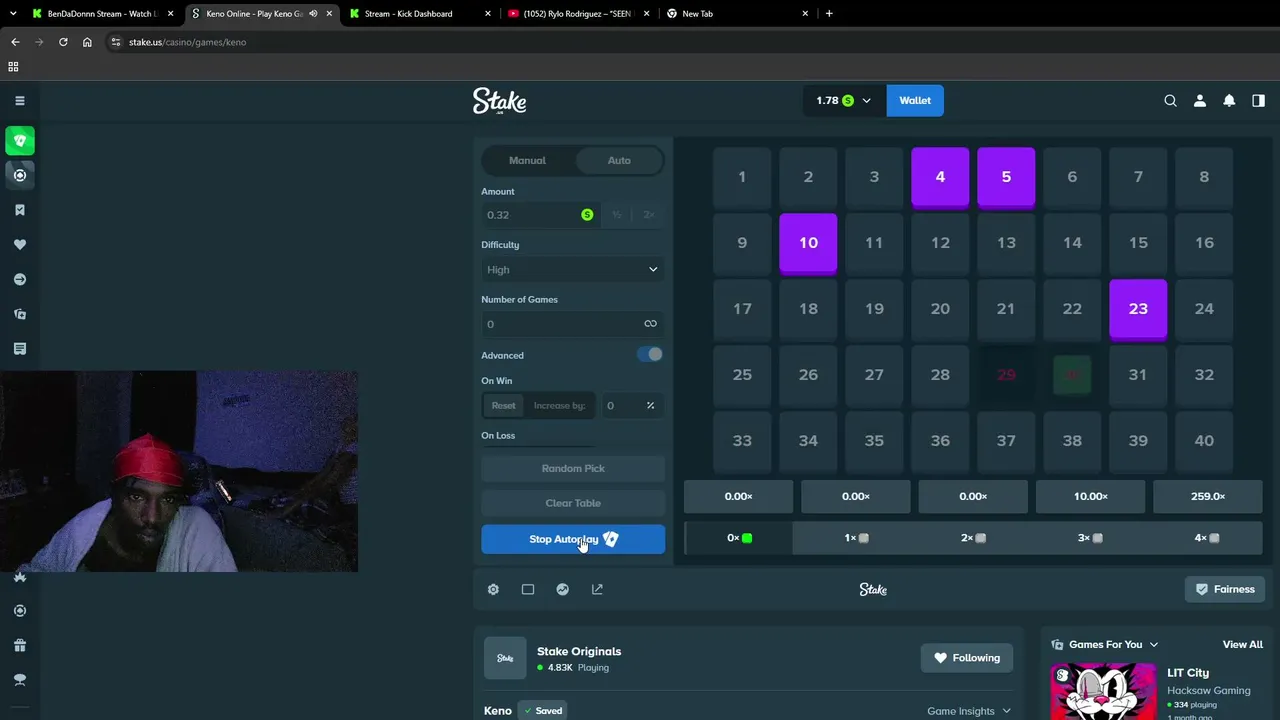Select Keno tile number 36
The image size is (1280, 720).
[x=940, y=441]
